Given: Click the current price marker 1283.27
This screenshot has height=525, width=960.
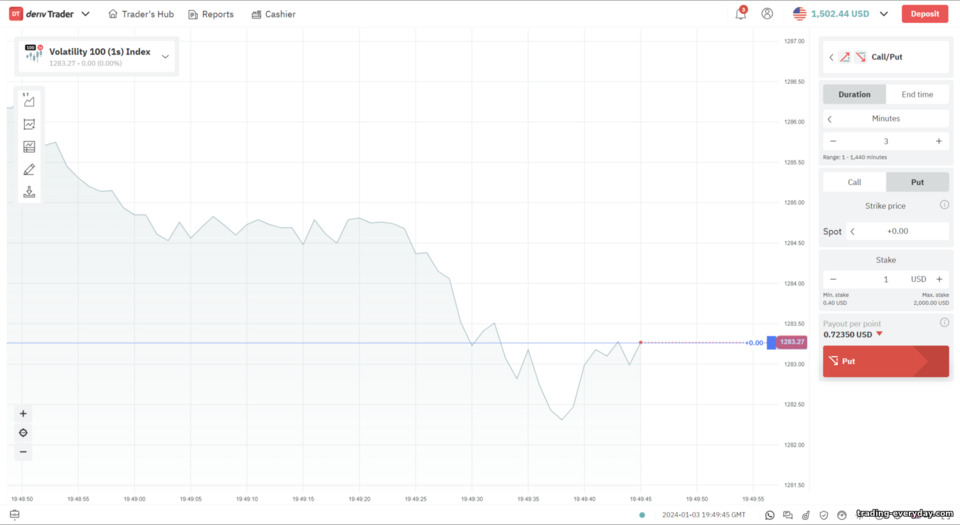Looking at the screenshot, I should (792, 342).
